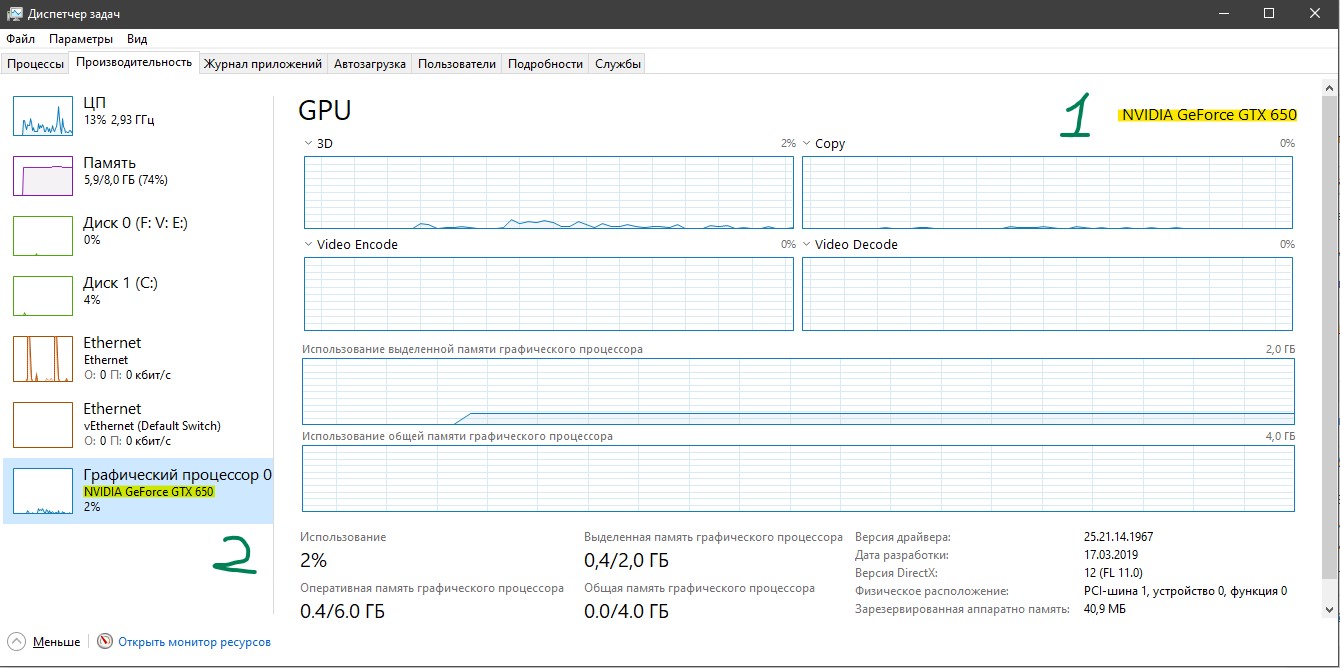This screenshot has width=1340, height=668.
Task: Switch to the Службы tab
Action: 618,64
